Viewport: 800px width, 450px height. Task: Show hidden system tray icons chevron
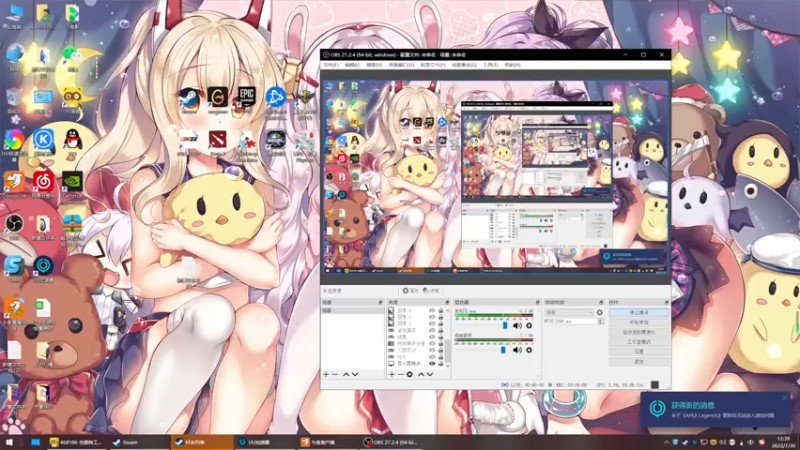666,442
